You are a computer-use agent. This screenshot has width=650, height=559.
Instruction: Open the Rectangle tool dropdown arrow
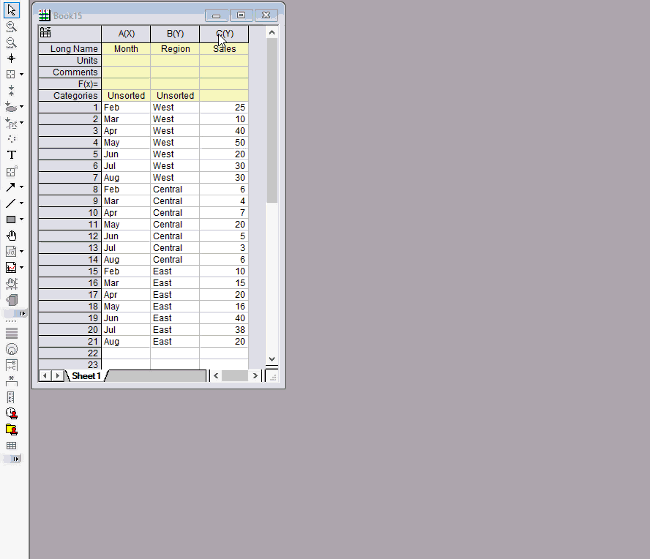click(x=22, y=219)
